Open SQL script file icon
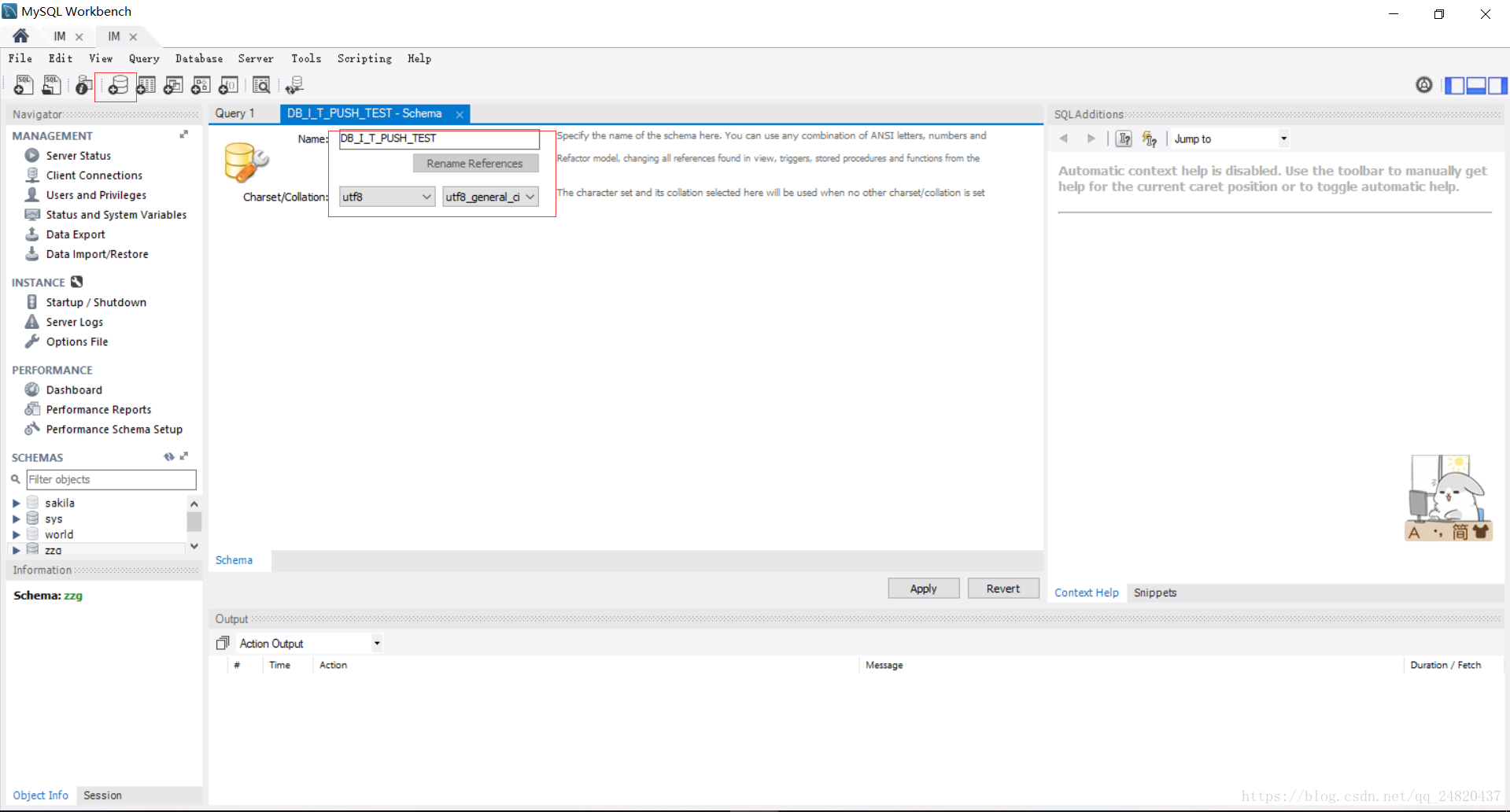Viewport: 1510px width, 812px height. [52, 85]
